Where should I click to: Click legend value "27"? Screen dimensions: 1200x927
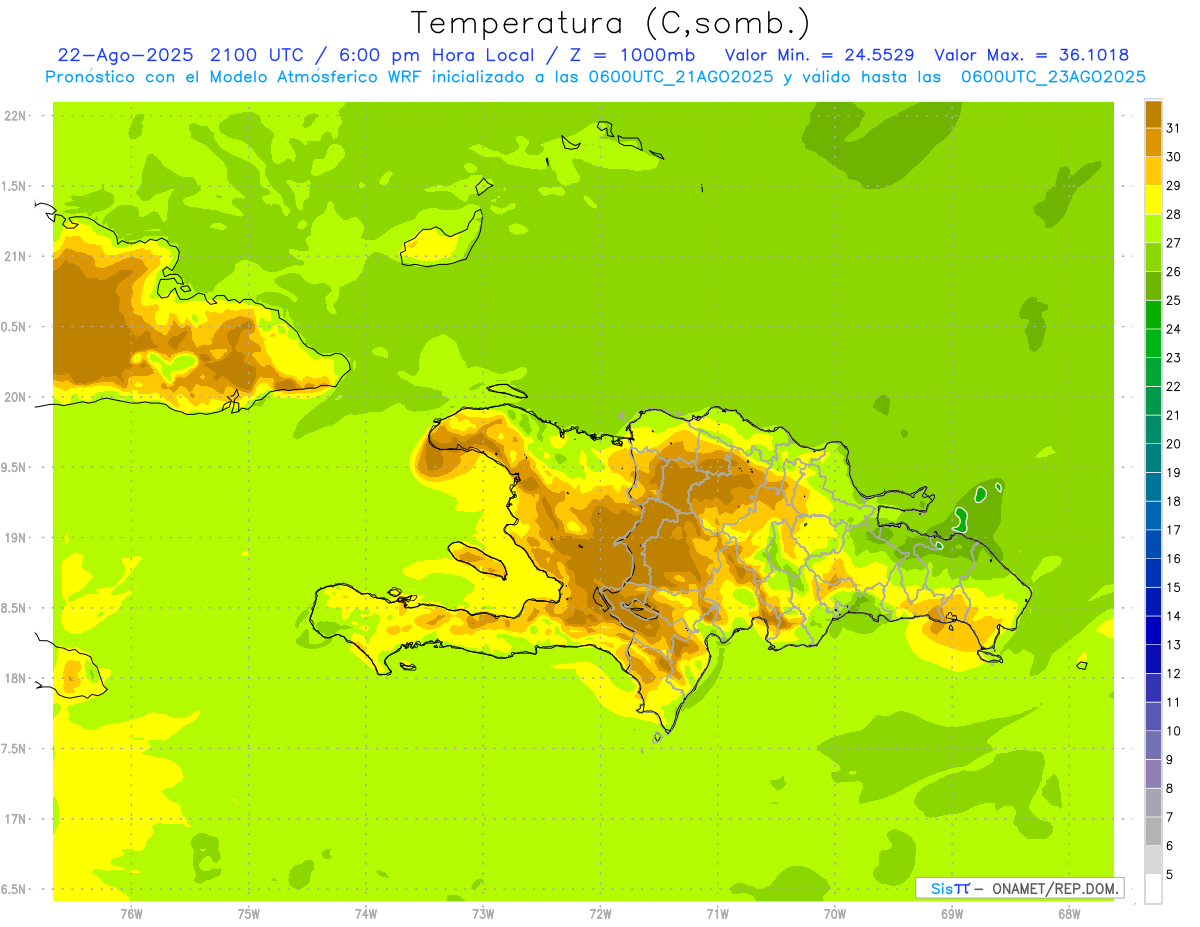tap(1174, 243)
